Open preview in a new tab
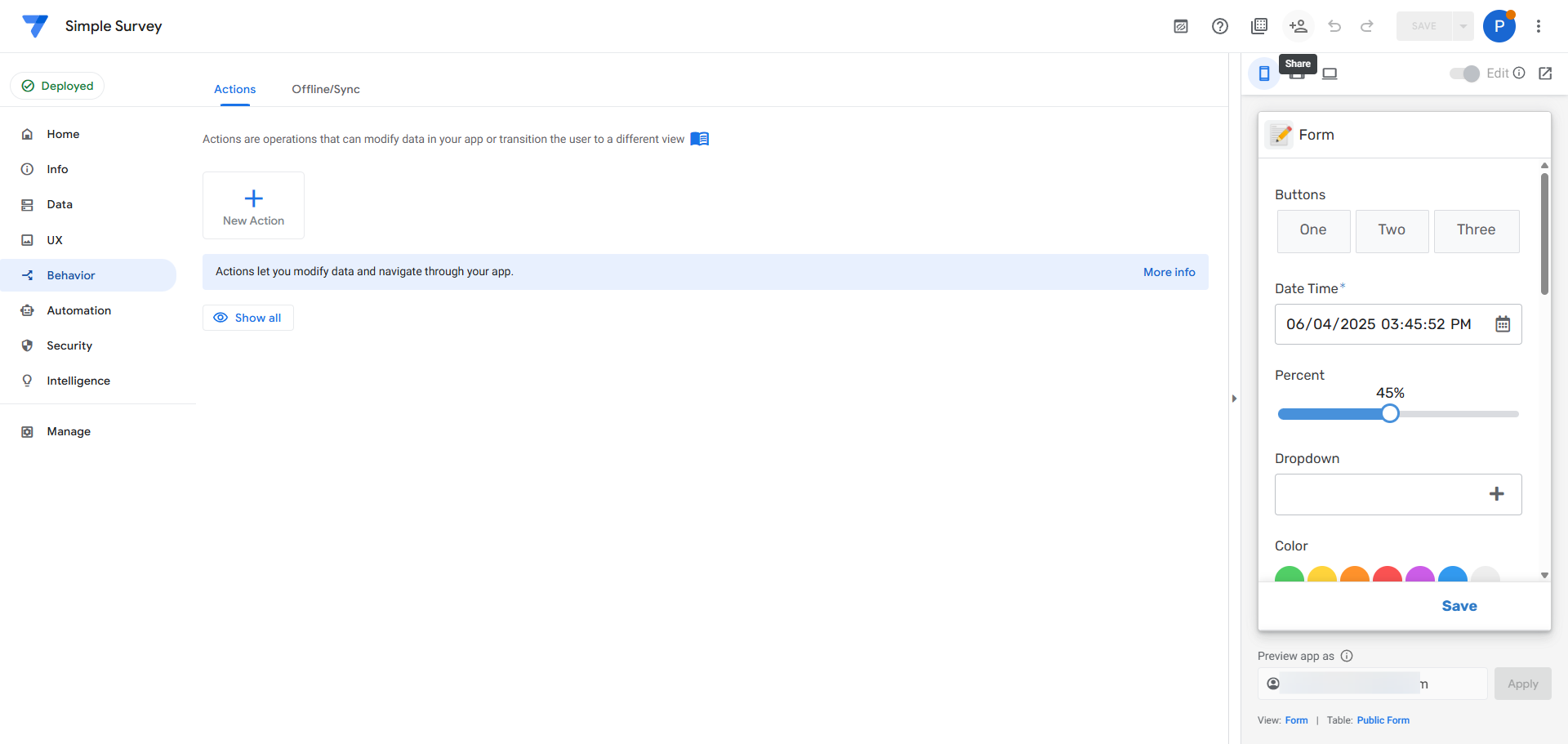 (x=1545, y=74)
